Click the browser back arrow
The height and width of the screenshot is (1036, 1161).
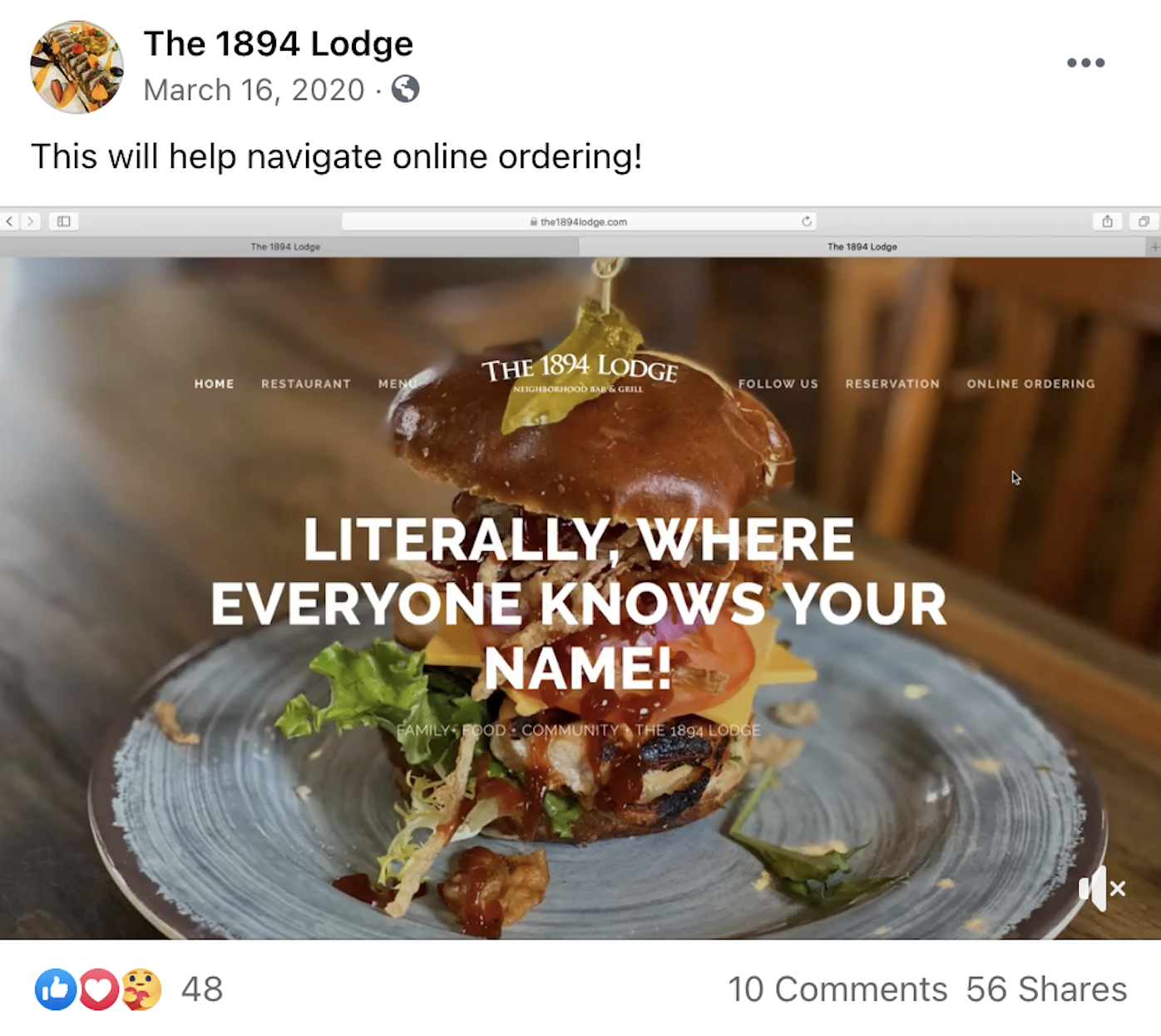(x=10, y=221)
